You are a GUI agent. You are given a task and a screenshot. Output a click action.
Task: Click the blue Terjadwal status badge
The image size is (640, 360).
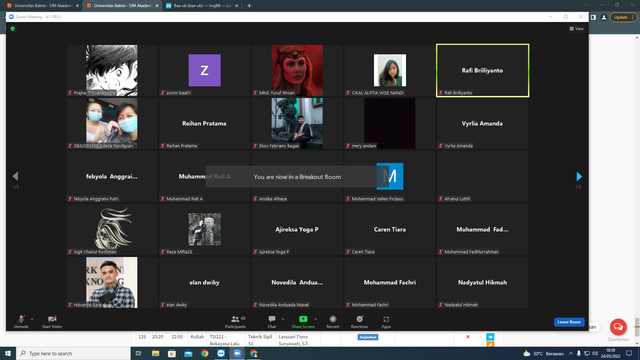[x=368, y=337]
